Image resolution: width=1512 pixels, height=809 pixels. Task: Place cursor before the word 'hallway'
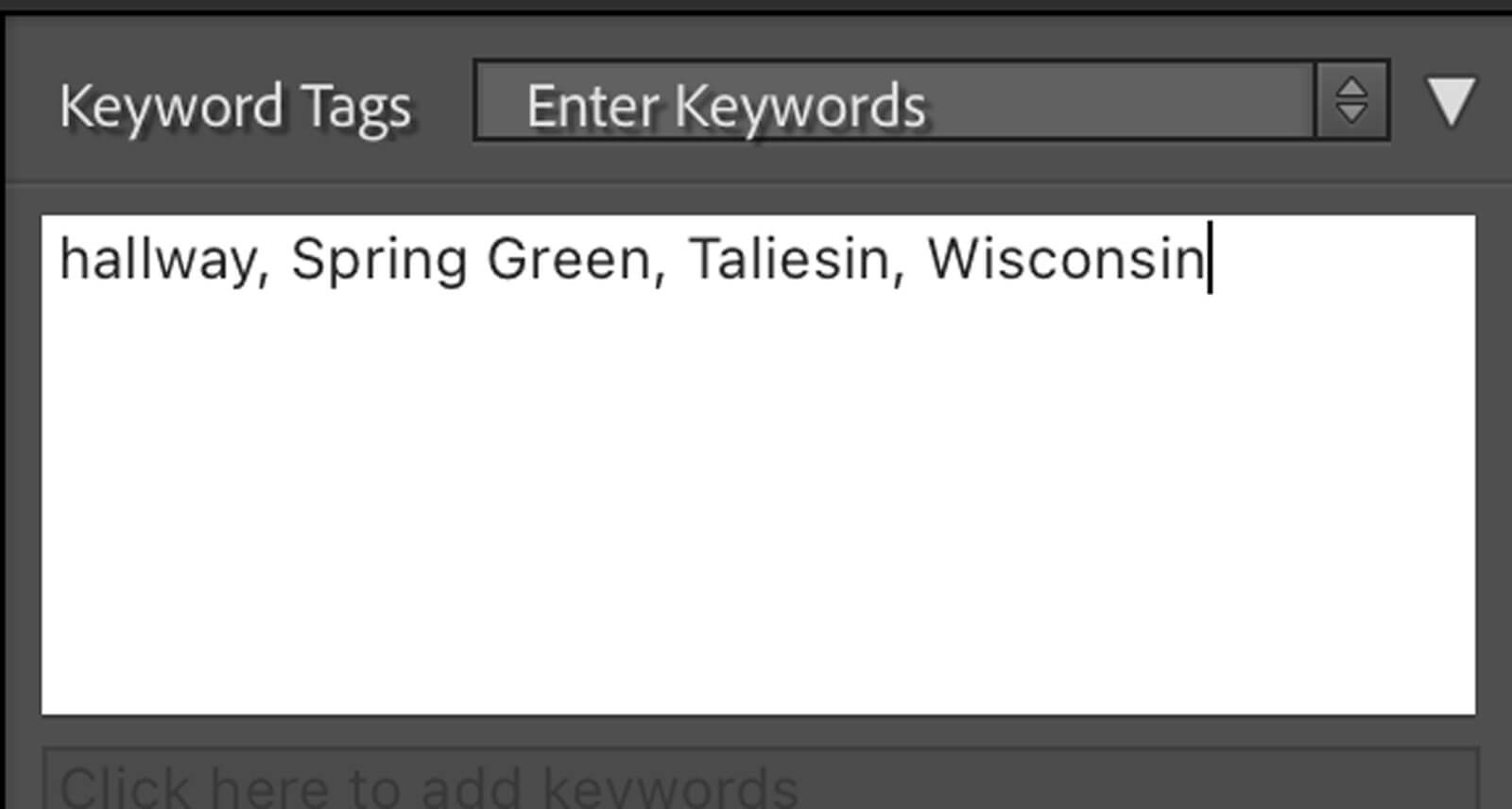60,259
